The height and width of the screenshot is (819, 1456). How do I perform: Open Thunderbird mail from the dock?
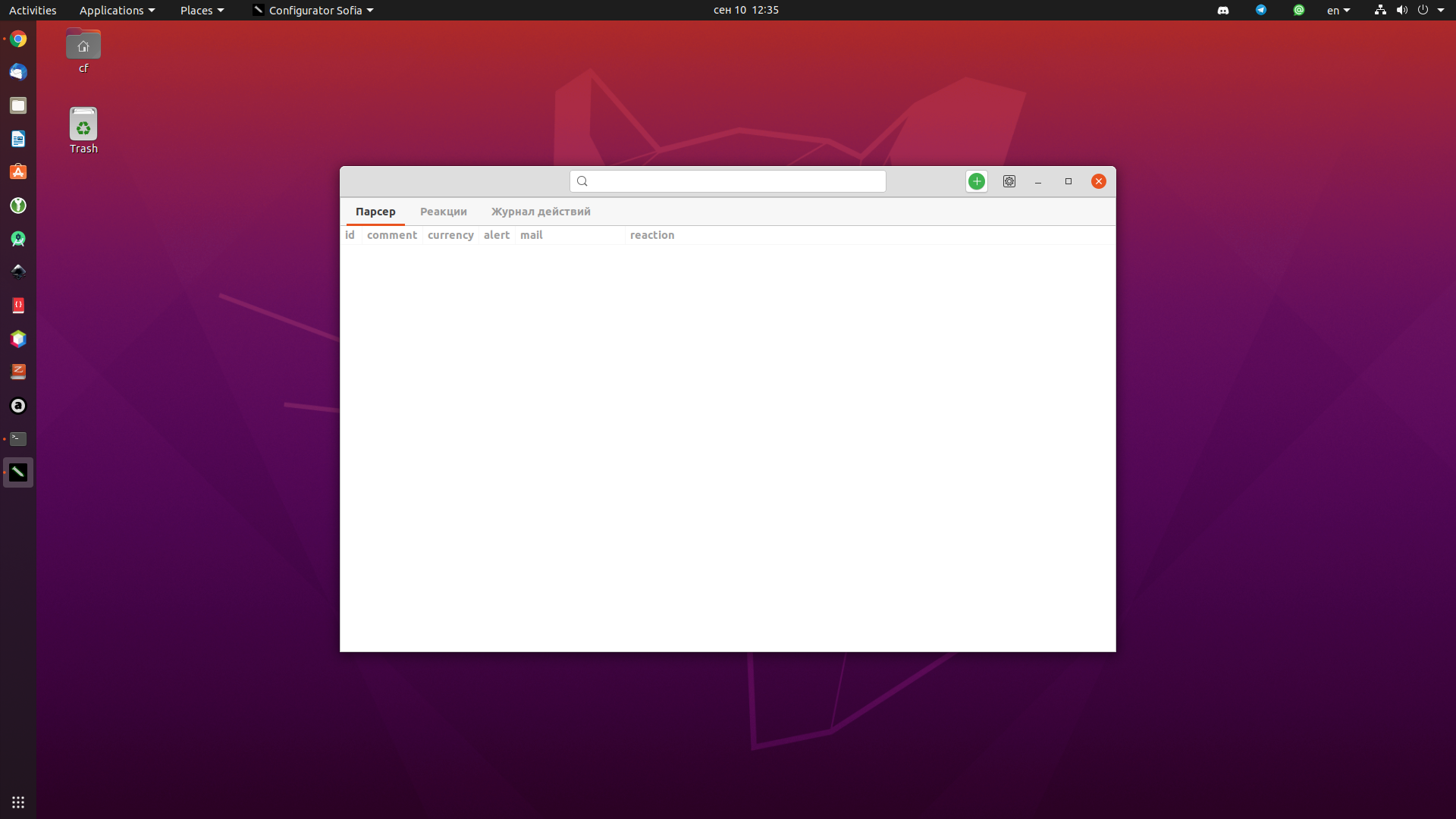[x=18, y=72]
